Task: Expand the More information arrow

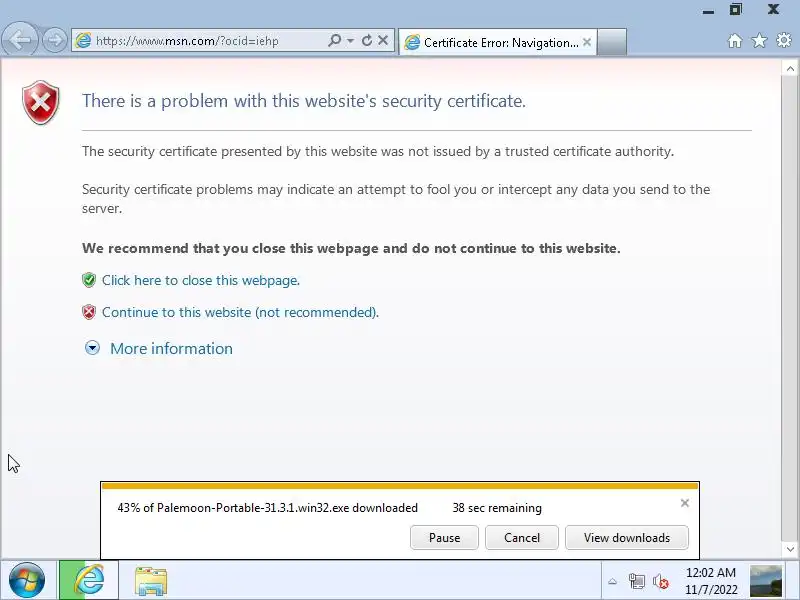Action: 92,348
